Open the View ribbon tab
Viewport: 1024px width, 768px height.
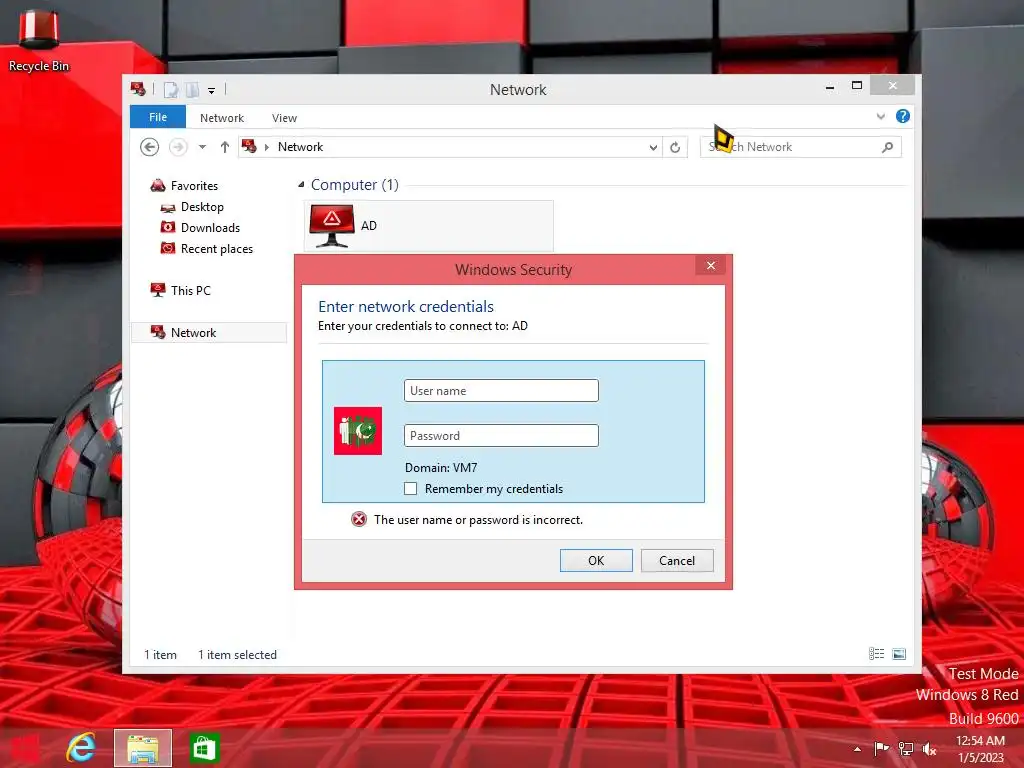pos(284,118)
